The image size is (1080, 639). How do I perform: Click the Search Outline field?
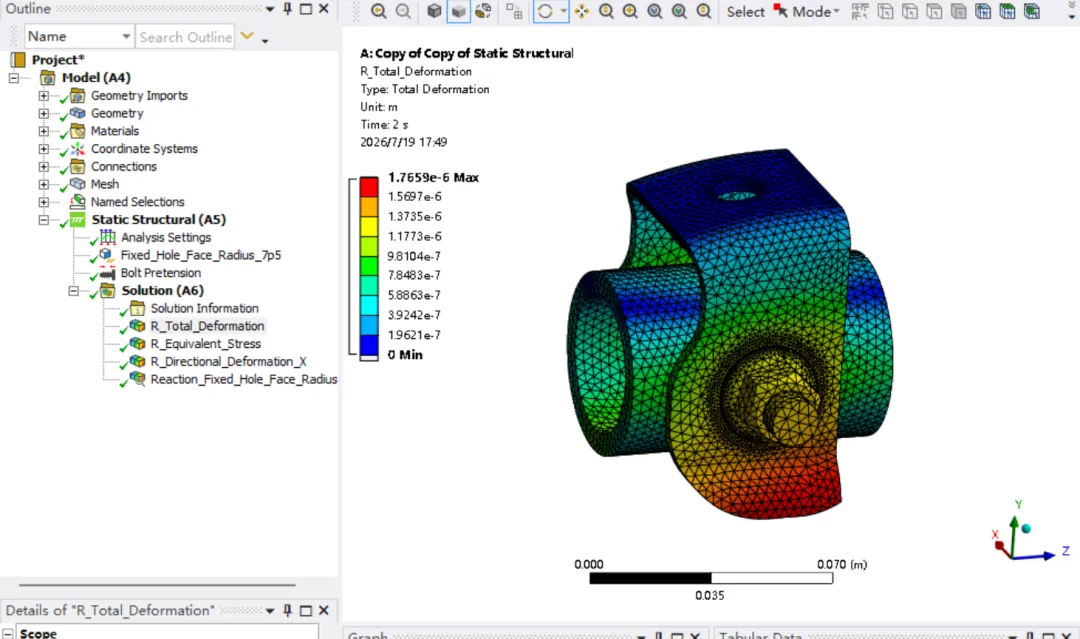click(x=185, y=36)
